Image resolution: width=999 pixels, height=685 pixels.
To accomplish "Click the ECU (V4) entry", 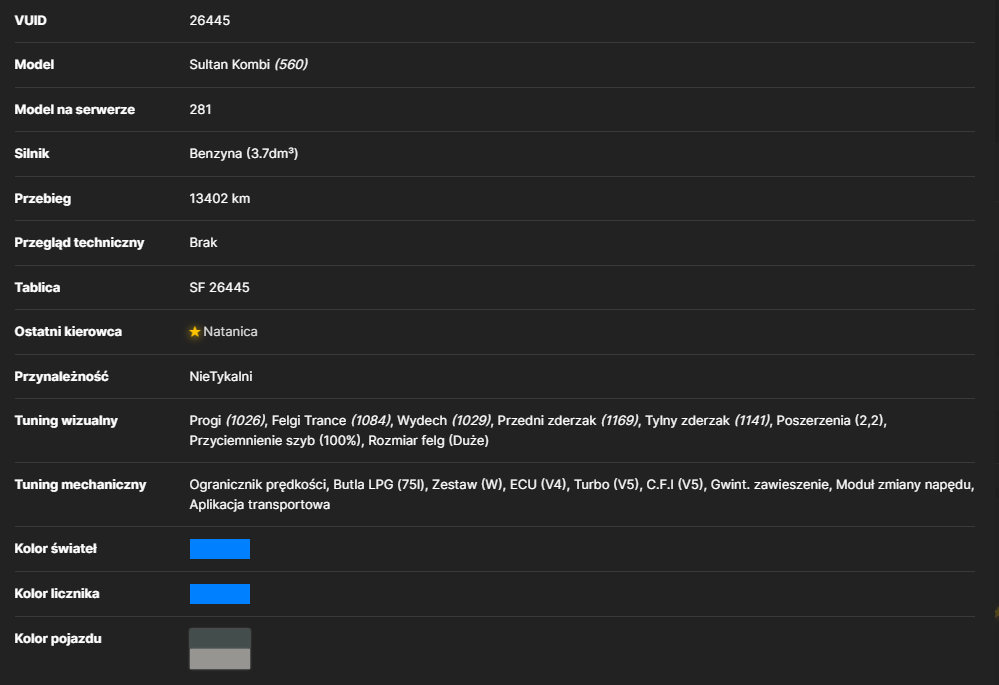I will click(538, 485).
